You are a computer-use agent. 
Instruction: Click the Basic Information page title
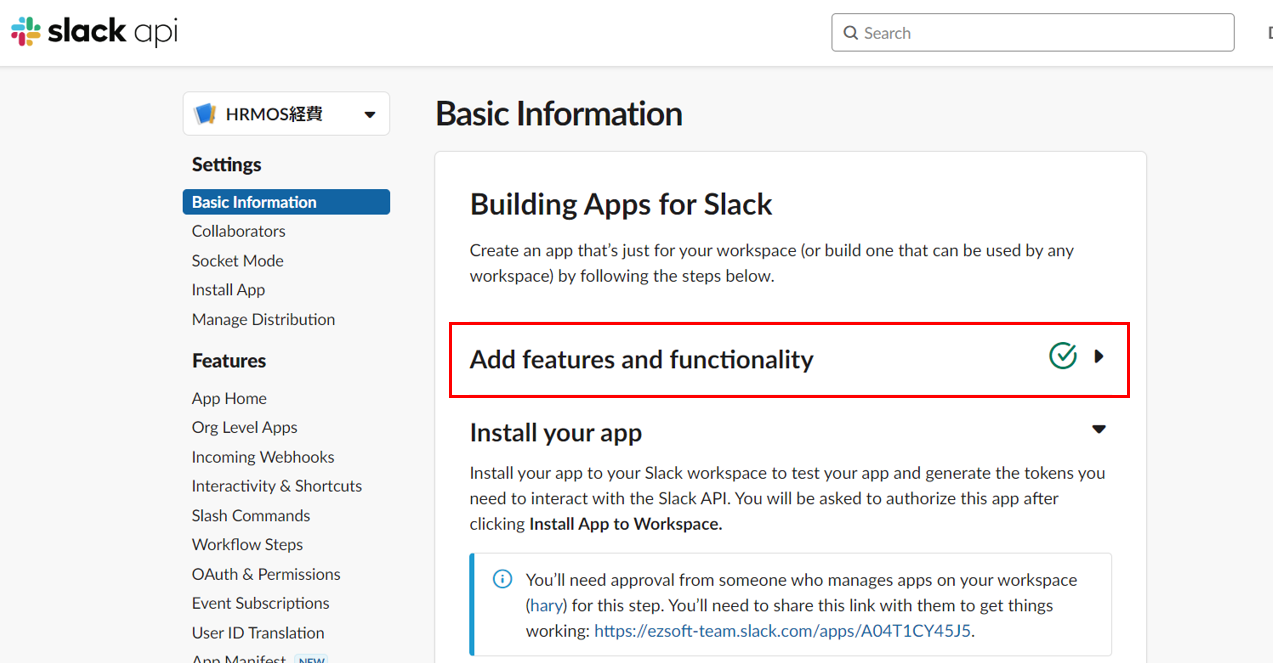tap(559, 114)
